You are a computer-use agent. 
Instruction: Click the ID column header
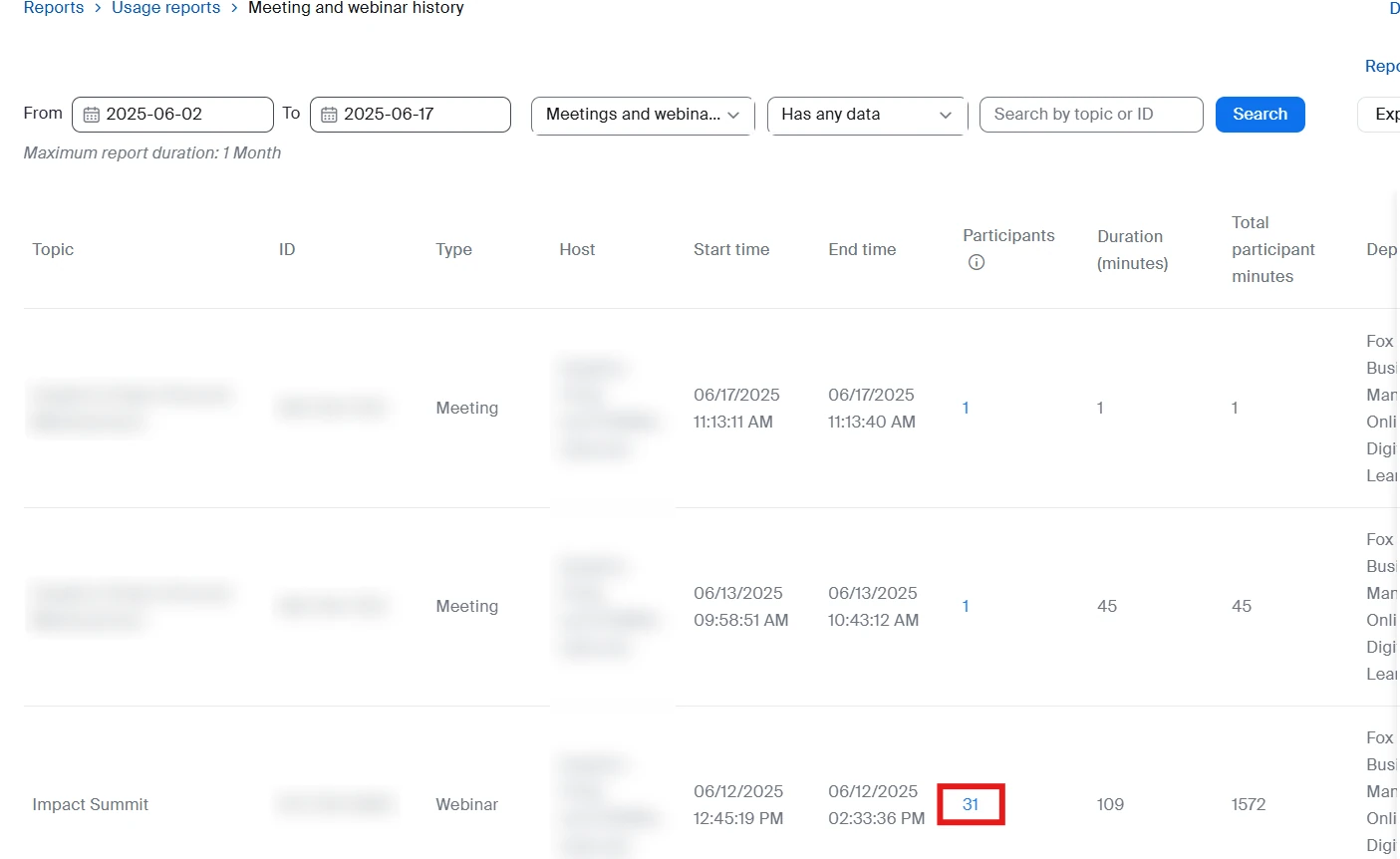tap(287, 249)
